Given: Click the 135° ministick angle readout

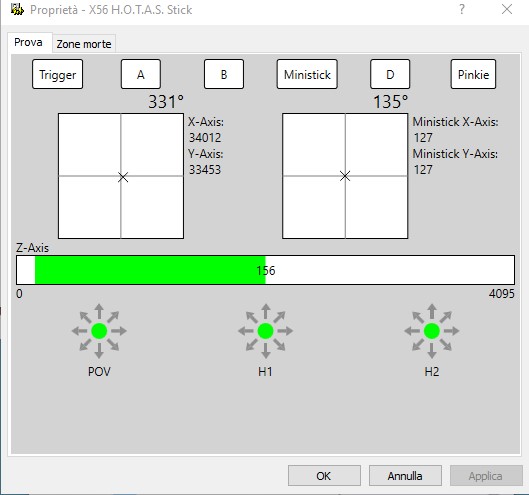Looking at the screenshot, I should (x=390, y=102).
